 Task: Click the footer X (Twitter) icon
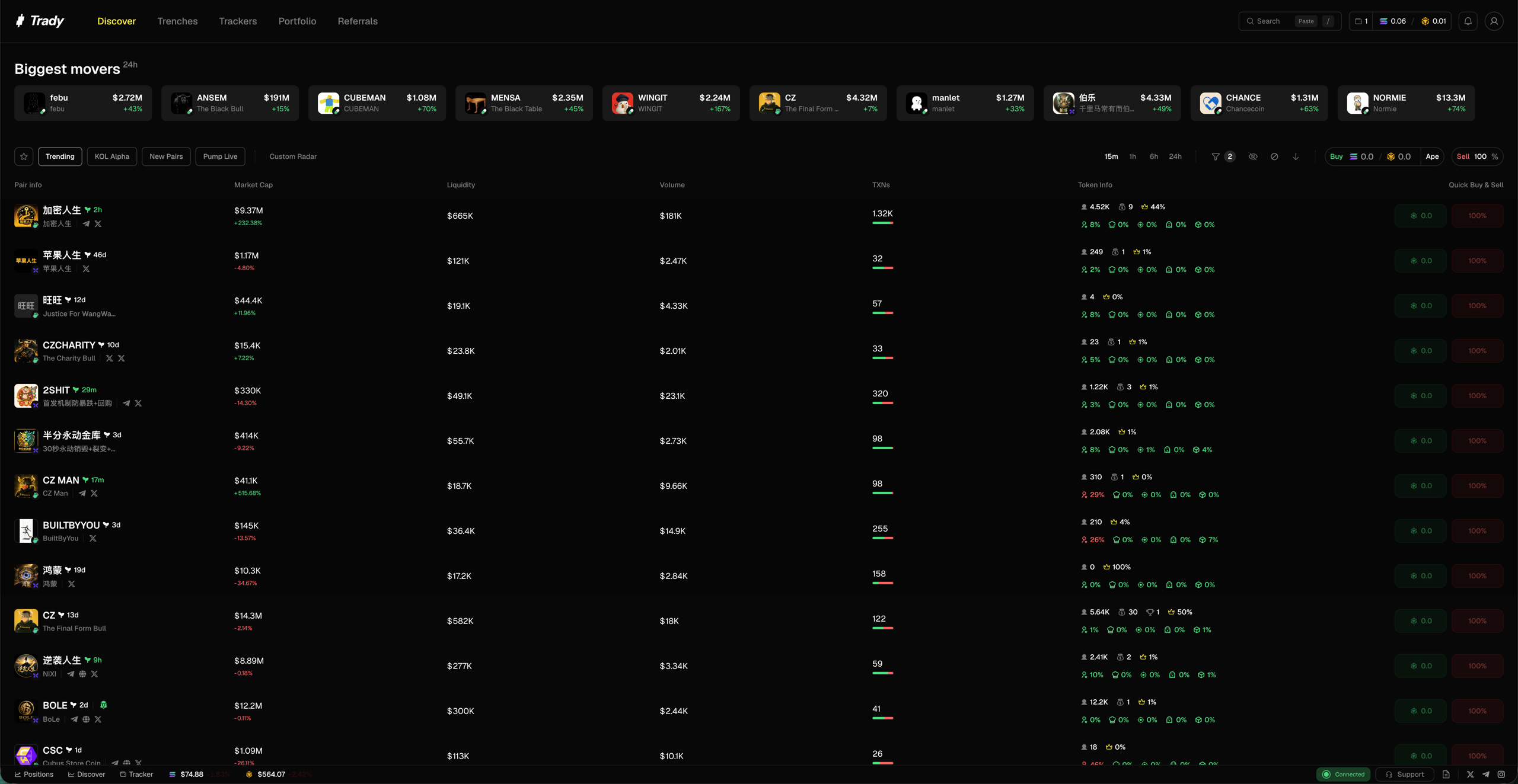pyautogui.click(x=1470, y=775)
